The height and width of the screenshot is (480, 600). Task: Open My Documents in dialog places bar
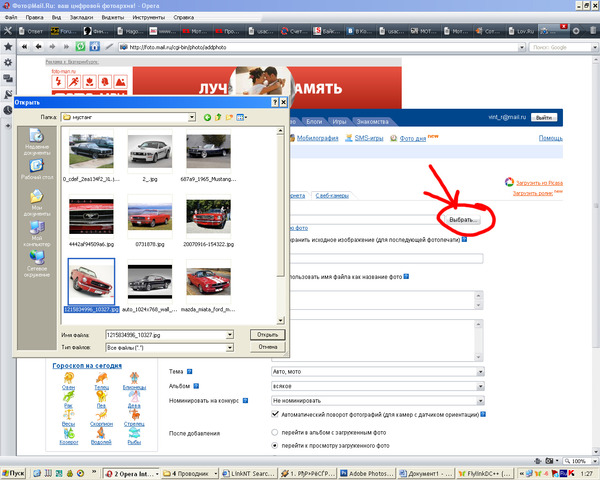(37, 203)
